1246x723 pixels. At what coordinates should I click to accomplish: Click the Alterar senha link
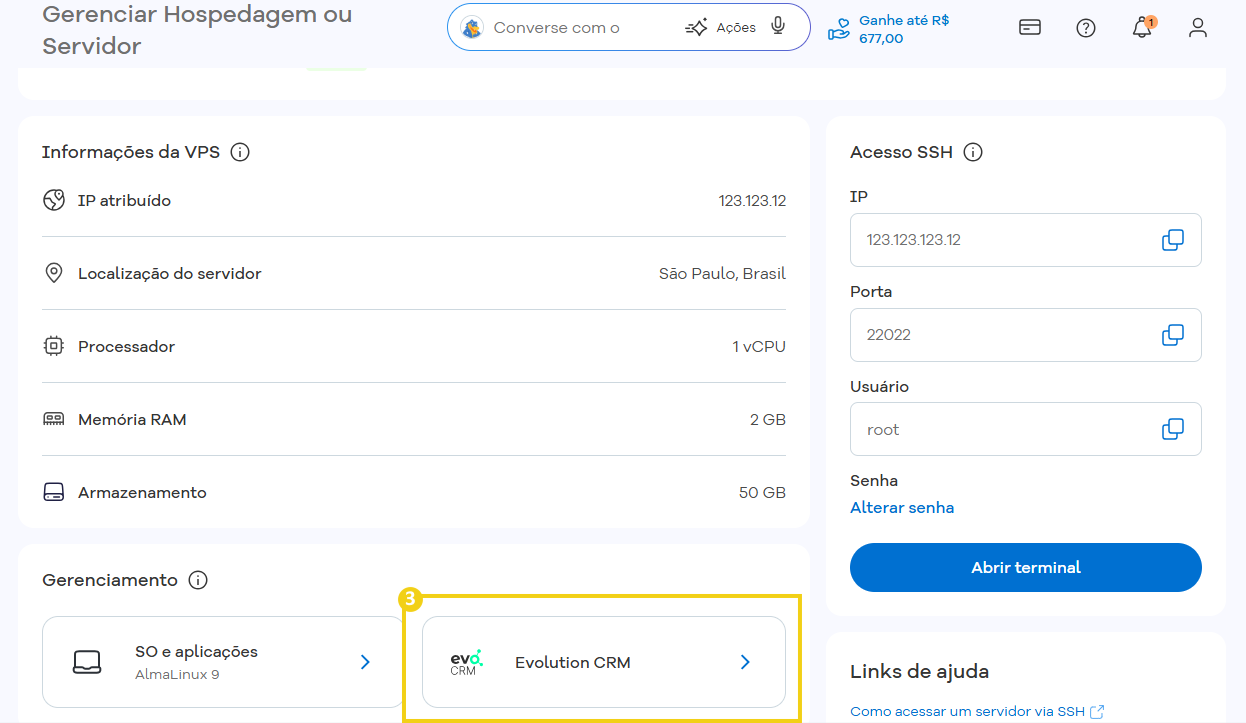pos(902,507)
